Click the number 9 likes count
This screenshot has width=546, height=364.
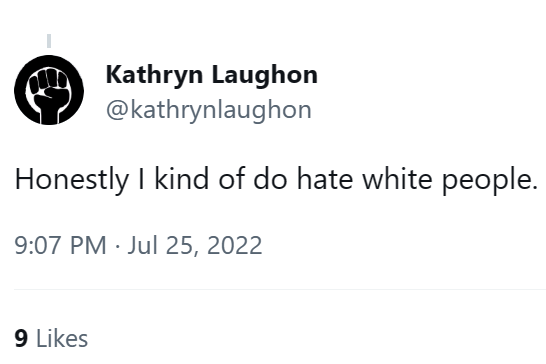(x=21, y=339)
